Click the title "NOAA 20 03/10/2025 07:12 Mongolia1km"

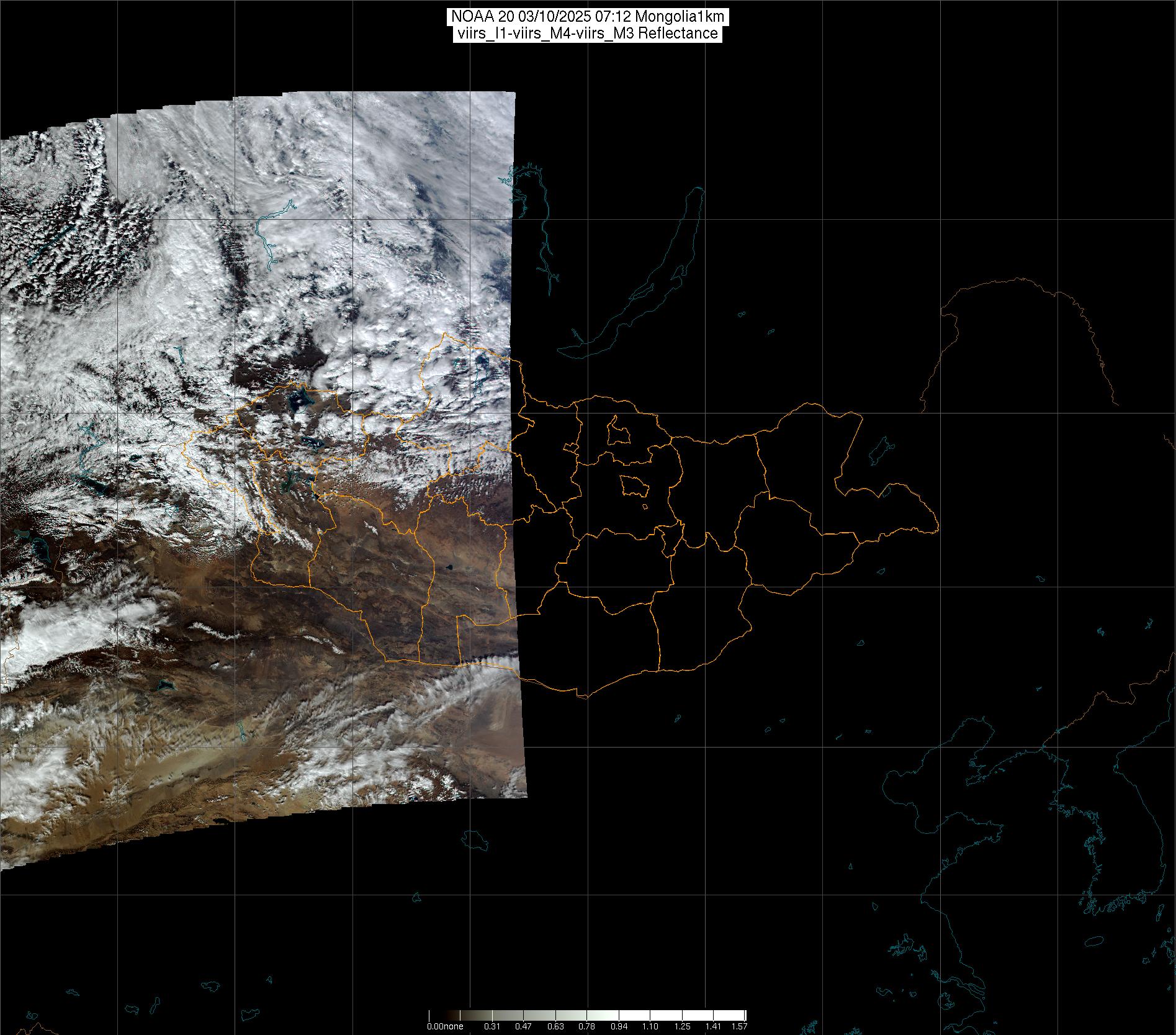click(x=588, y=17)
